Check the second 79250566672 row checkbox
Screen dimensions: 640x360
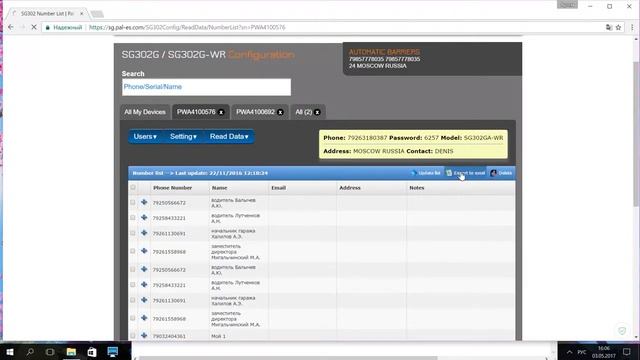[133, 269]
